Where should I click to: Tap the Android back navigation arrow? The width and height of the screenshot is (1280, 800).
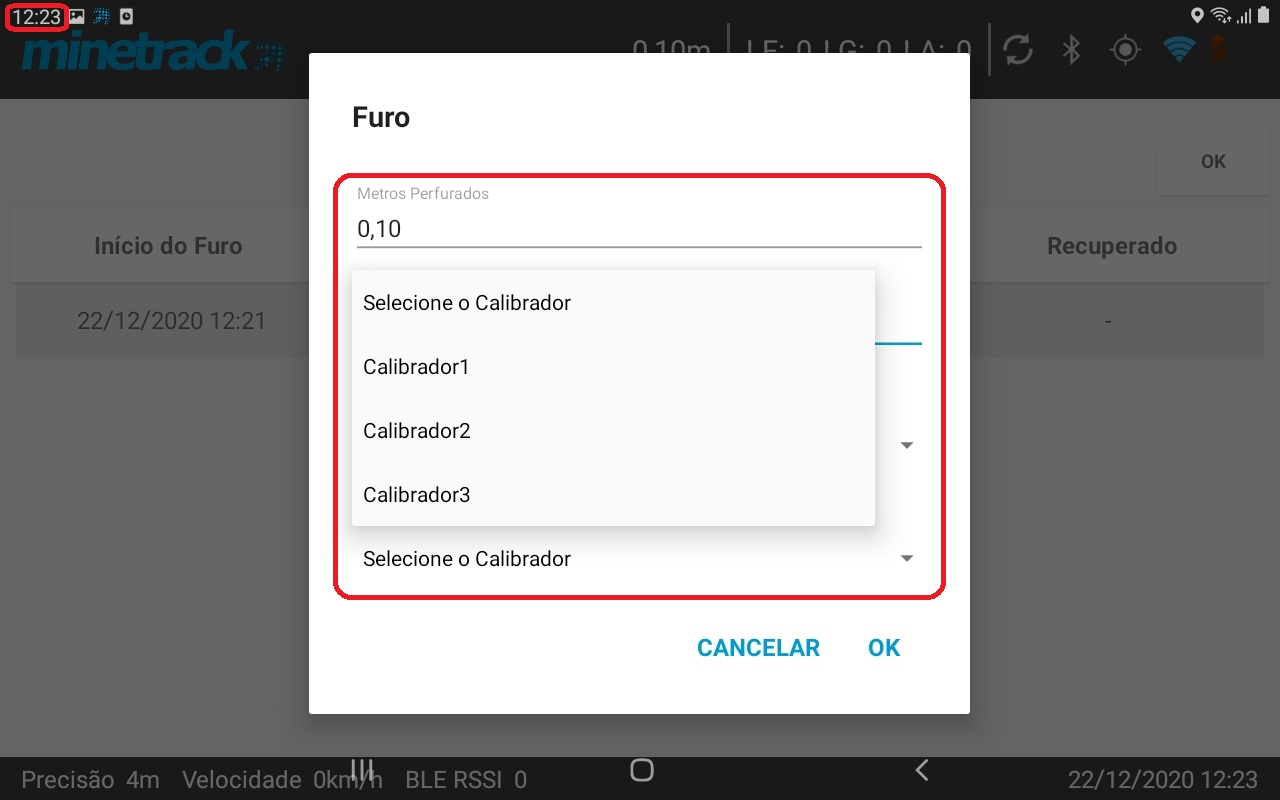[922, 769]
